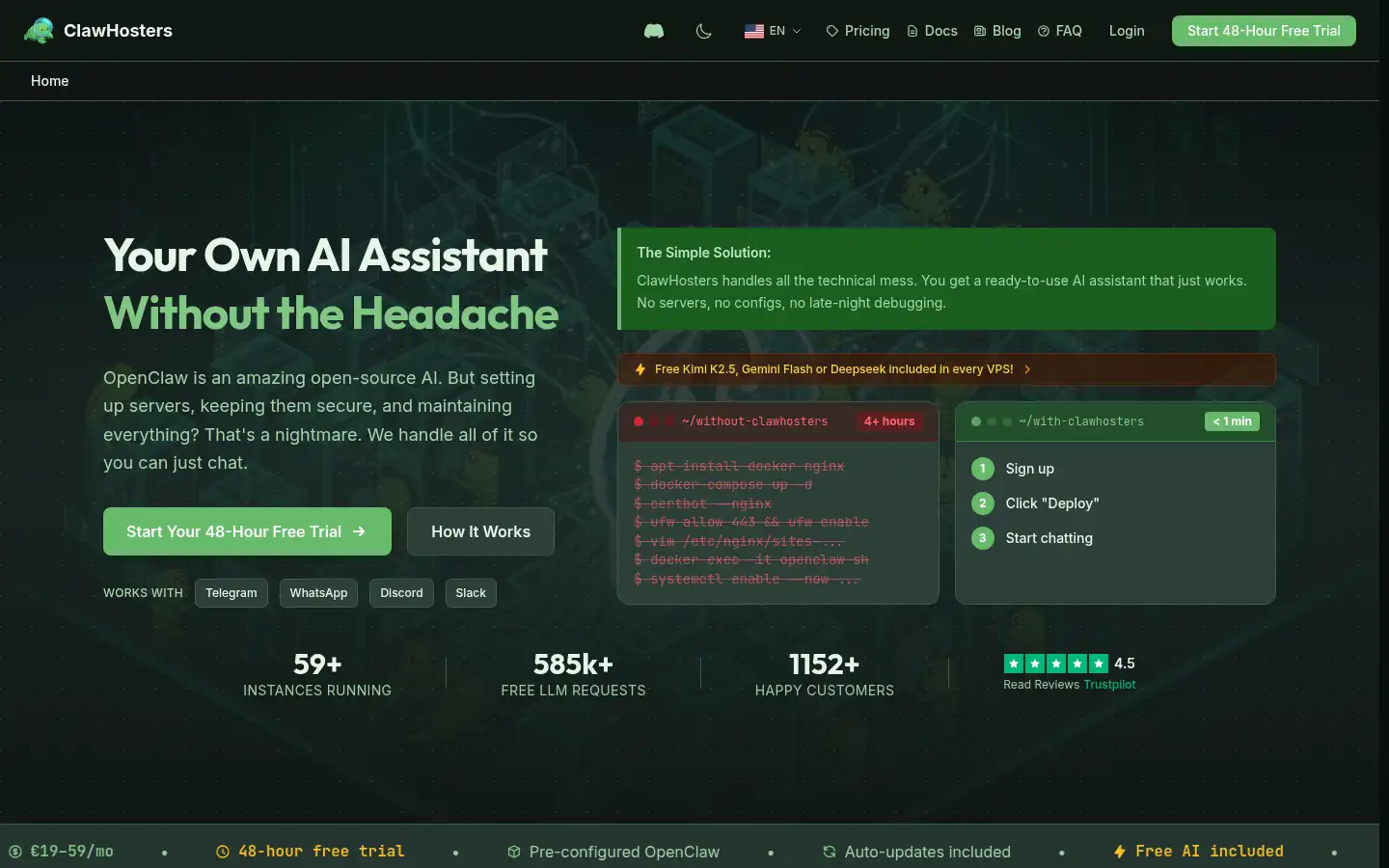Click the Pricing tag icon in header
1389x868 pixels.
[x=831, y=31]
